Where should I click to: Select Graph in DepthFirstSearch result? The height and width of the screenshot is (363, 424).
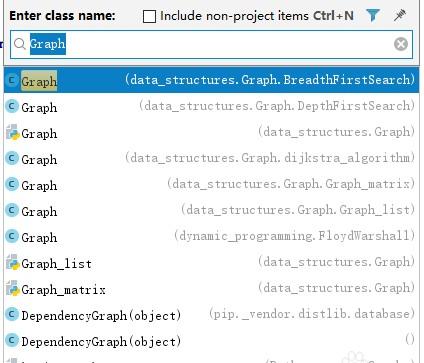[x=212, y=106]
